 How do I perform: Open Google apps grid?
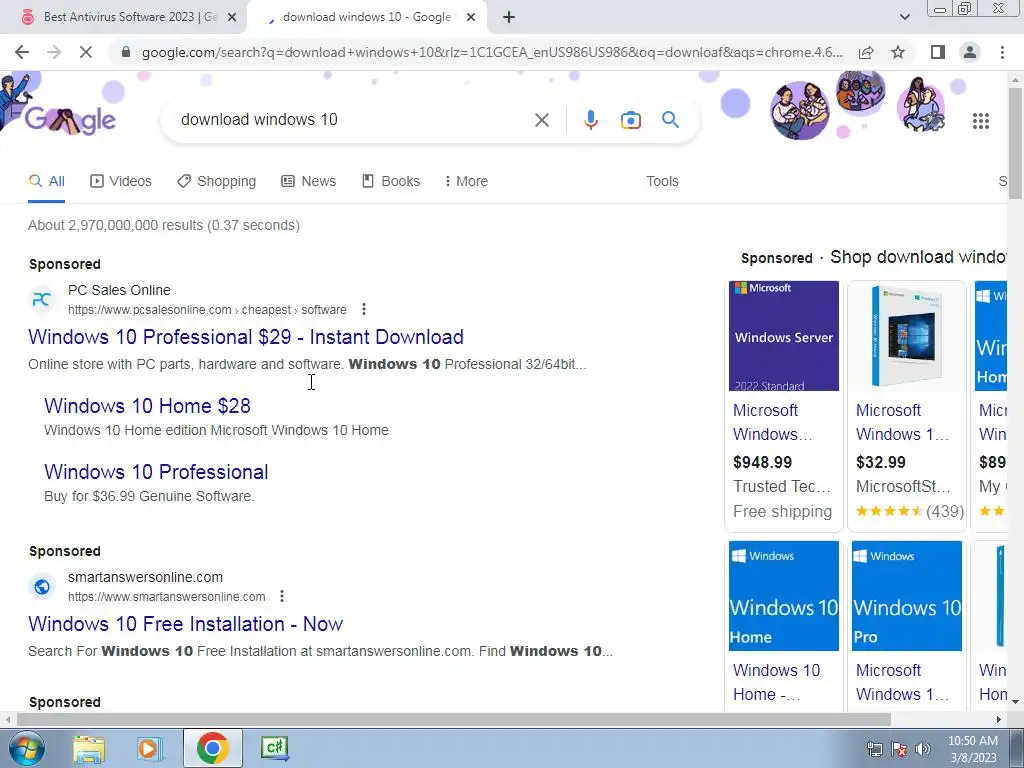click(x=980, y=121)
